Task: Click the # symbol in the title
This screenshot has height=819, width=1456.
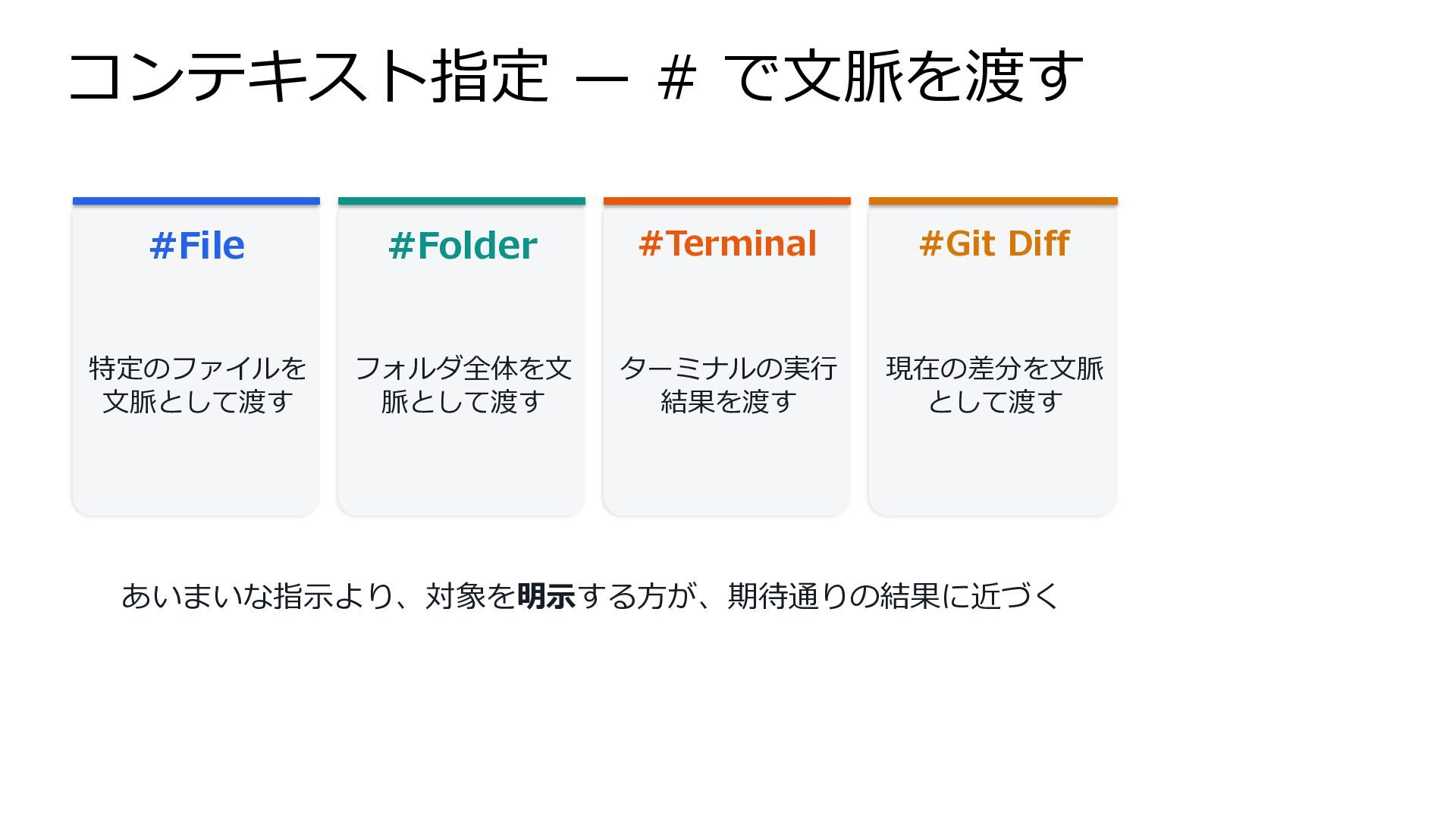Action: coord(676,77)
